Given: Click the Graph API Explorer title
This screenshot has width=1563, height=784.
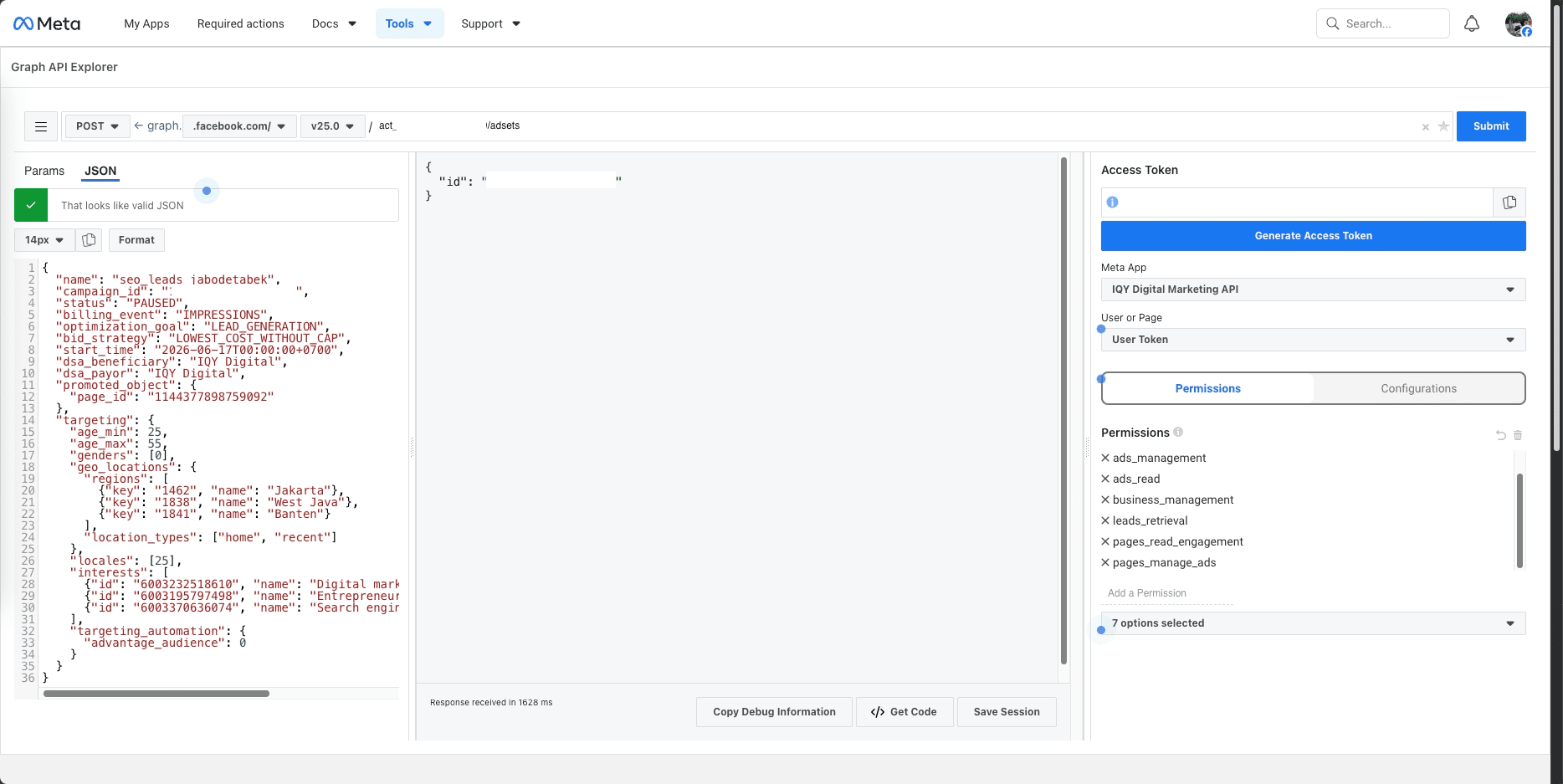Looking at the screenshot, I should 64,67.
